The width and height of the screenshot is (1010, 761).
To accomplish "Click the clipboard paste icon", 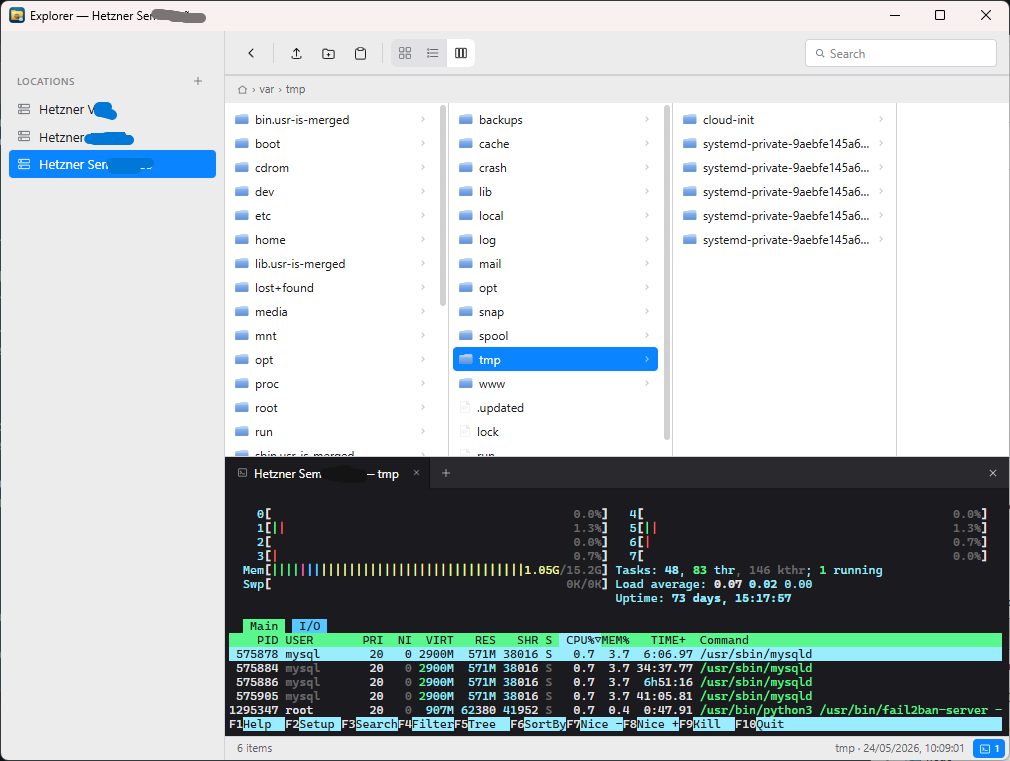I will click(361, 53).
